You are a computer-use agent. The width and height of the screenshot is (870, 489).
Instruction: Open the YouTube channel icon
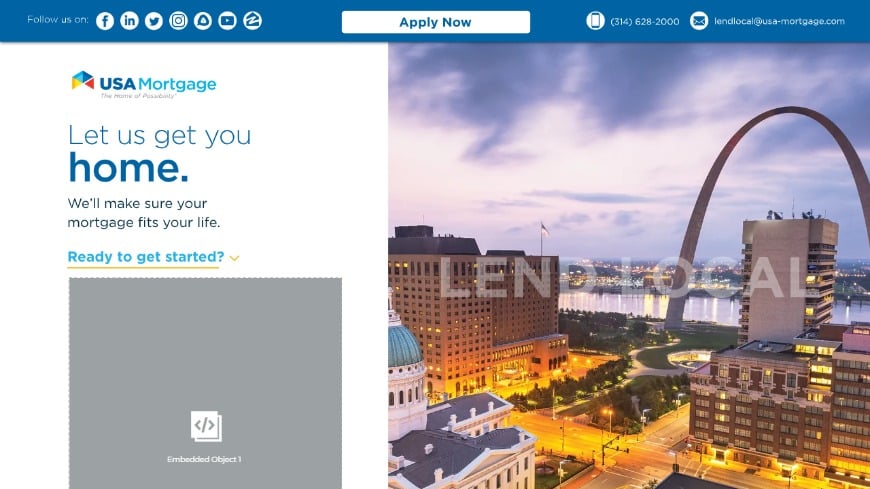pos(227,21)
